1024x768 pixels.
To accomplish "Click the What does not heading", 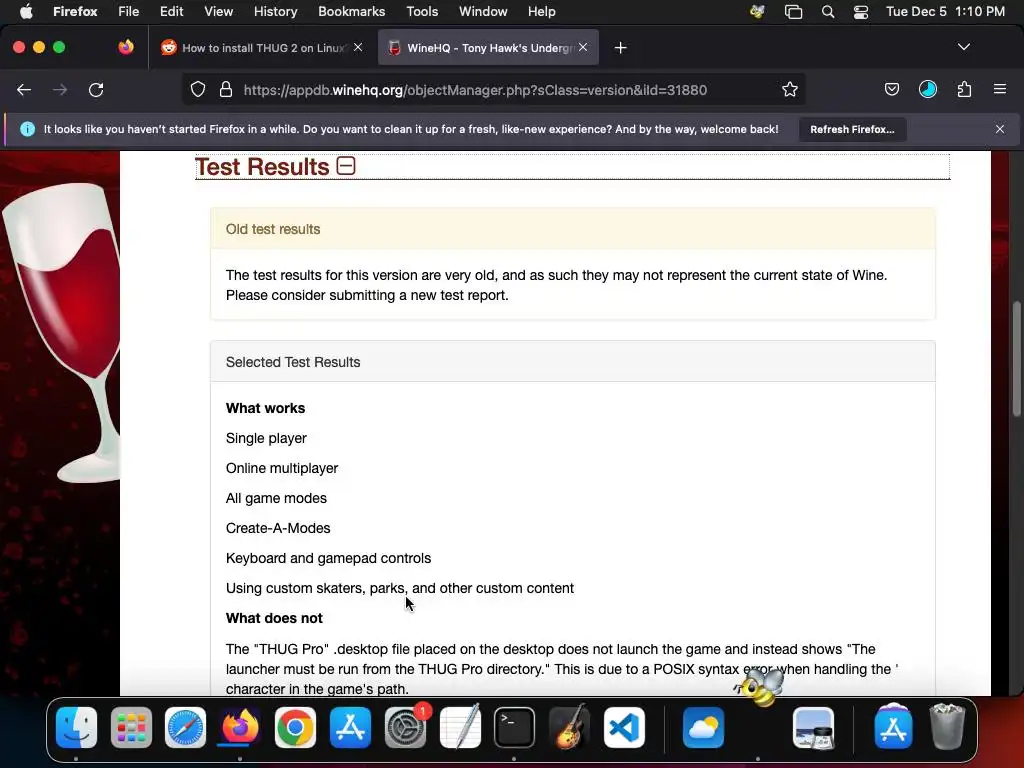I will tap(274, 618).
